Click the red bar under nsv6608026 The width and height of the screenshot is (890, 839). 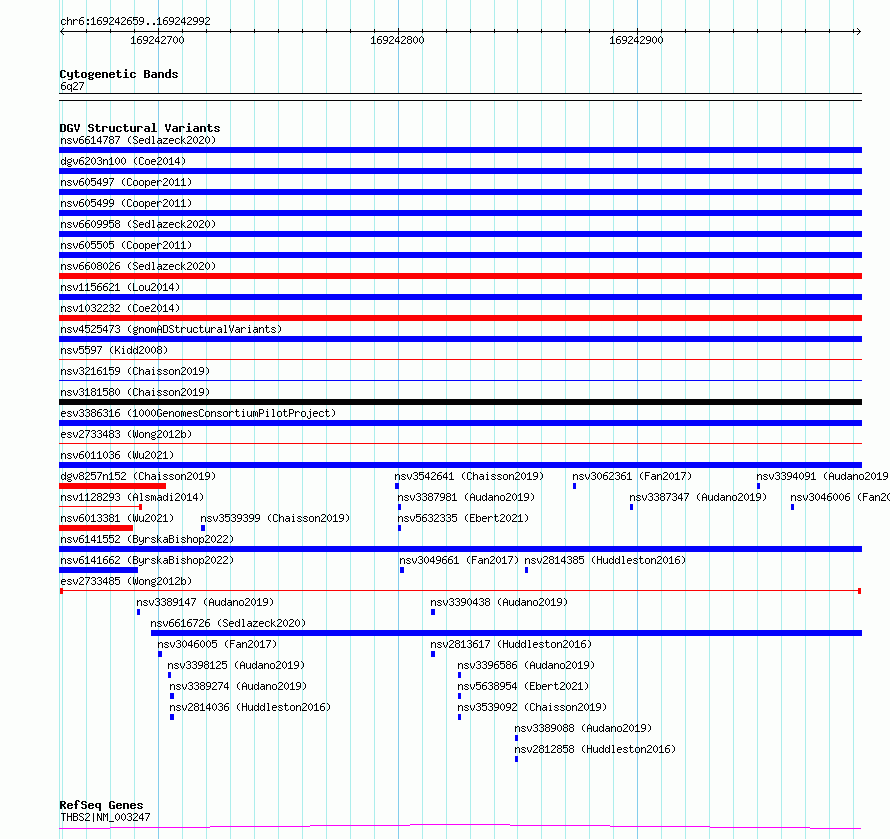(x=460, y=276)
